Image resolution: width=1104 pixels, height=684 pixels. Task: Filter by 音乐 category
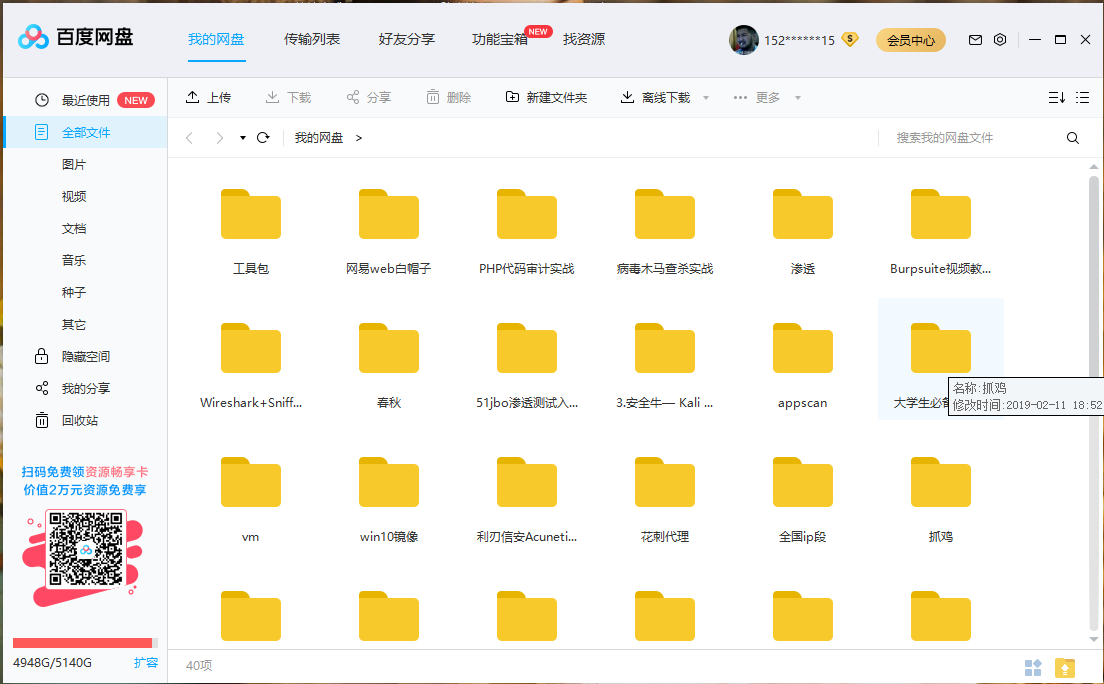point(74,260)
